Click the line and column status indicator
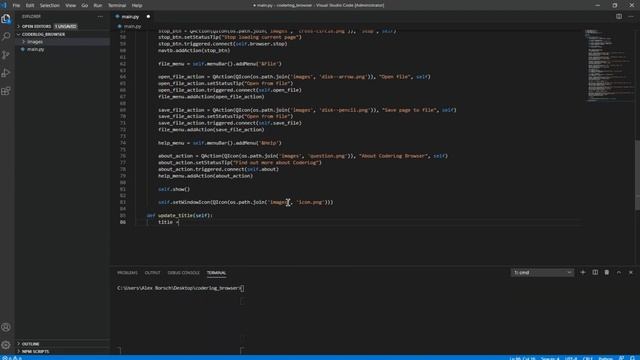Viewport: 640px width, 360px height. 522,358
